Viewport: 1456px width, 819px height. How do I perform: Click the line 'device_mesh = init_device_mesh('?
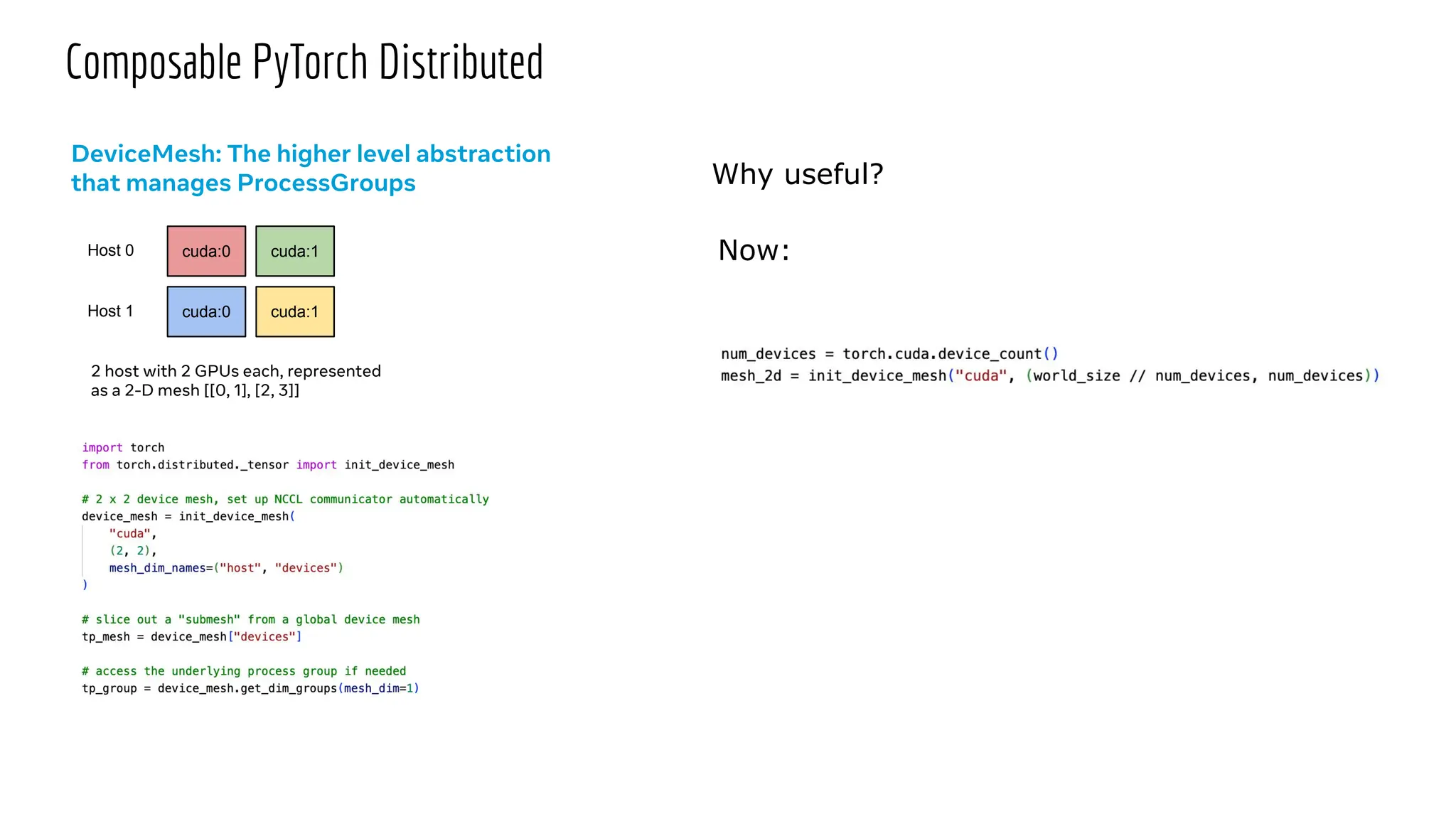(x=188, y=516)
